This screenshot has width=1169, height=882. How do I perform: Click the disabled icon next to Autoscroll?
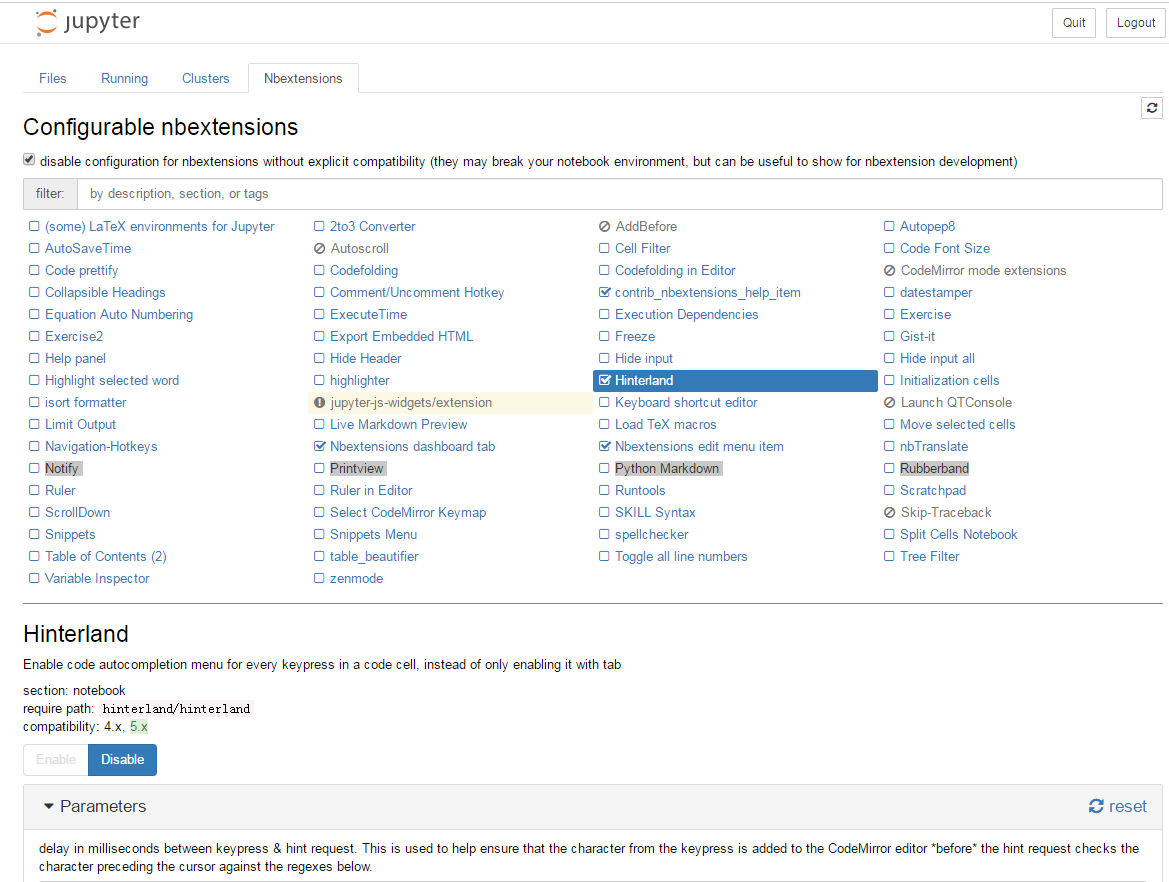click(320, 248)
